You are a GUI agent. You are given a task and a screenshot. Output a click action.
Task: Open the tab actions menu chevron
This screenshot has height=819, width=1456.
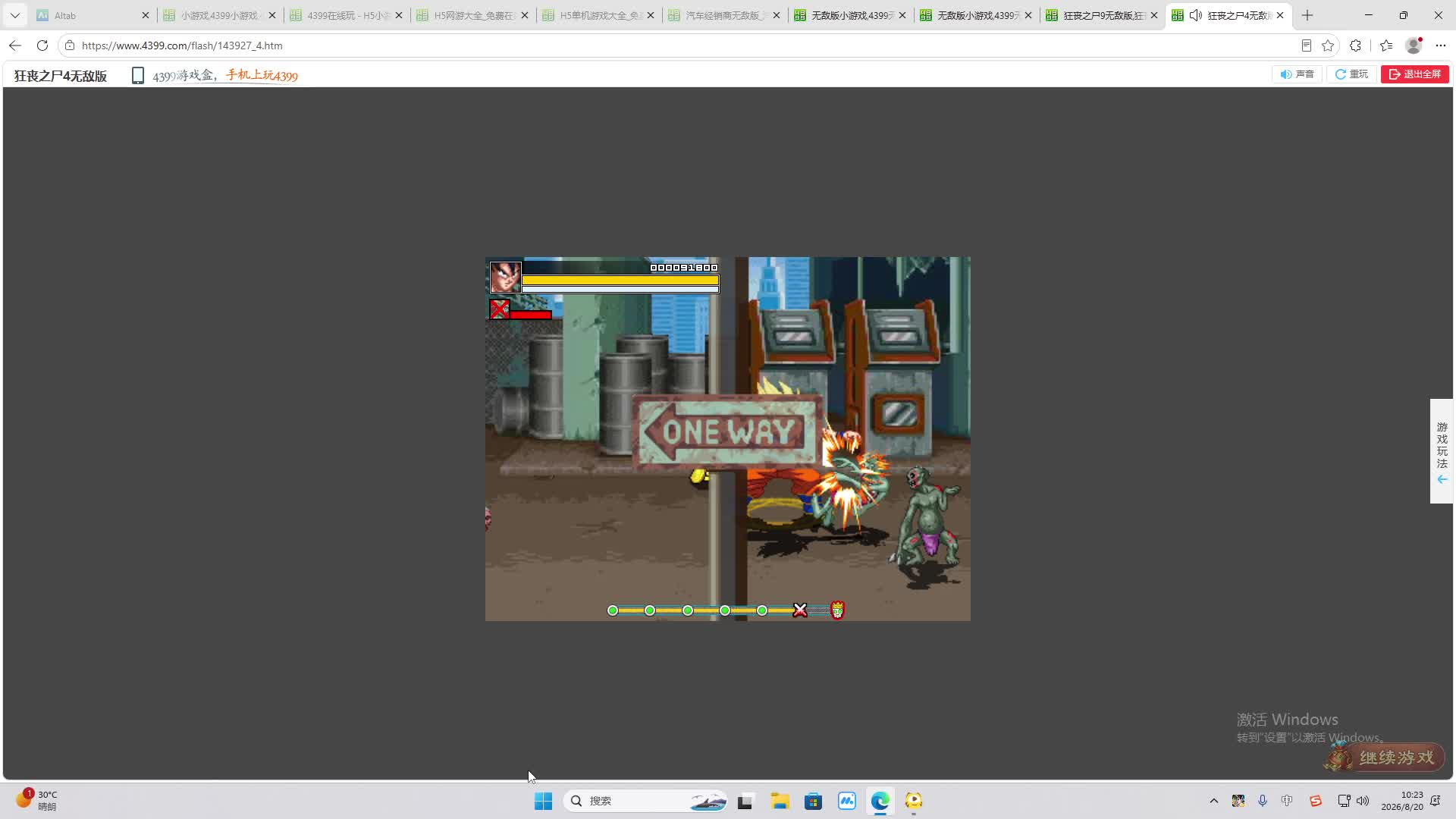[15, 15]
